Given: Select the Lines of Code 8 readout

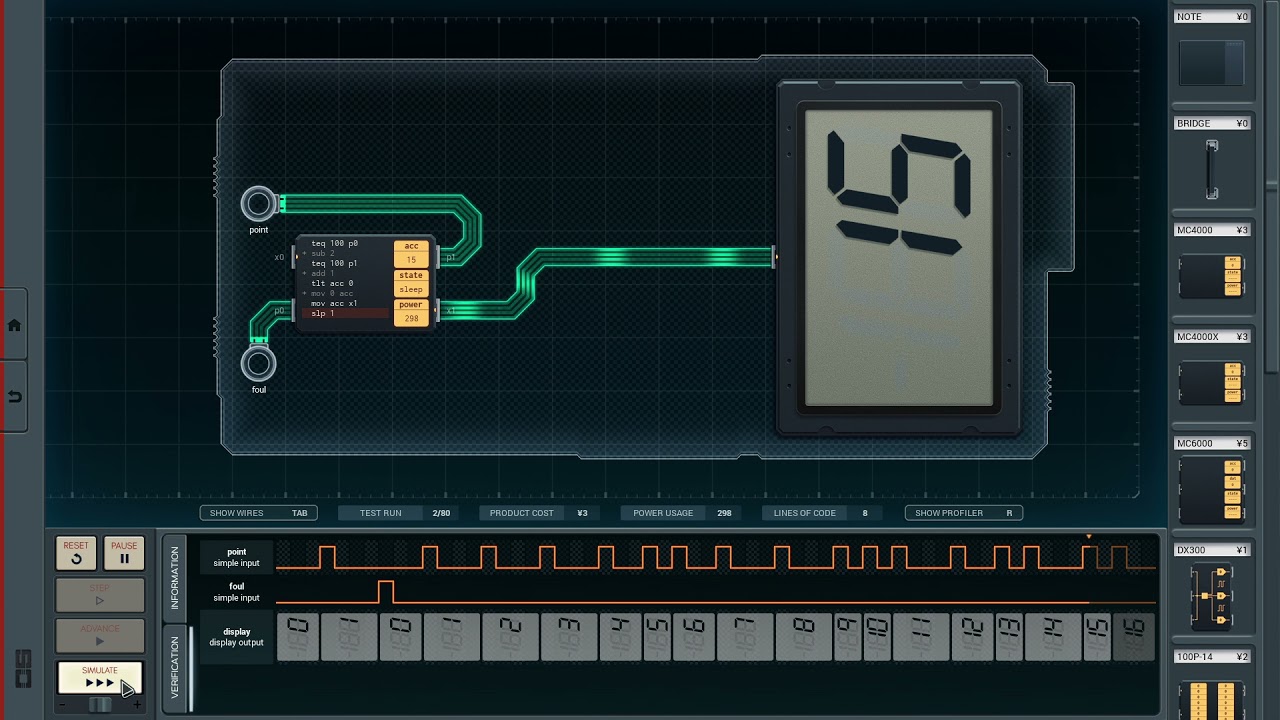Looking at the screenshot, I should click(821, 513).
